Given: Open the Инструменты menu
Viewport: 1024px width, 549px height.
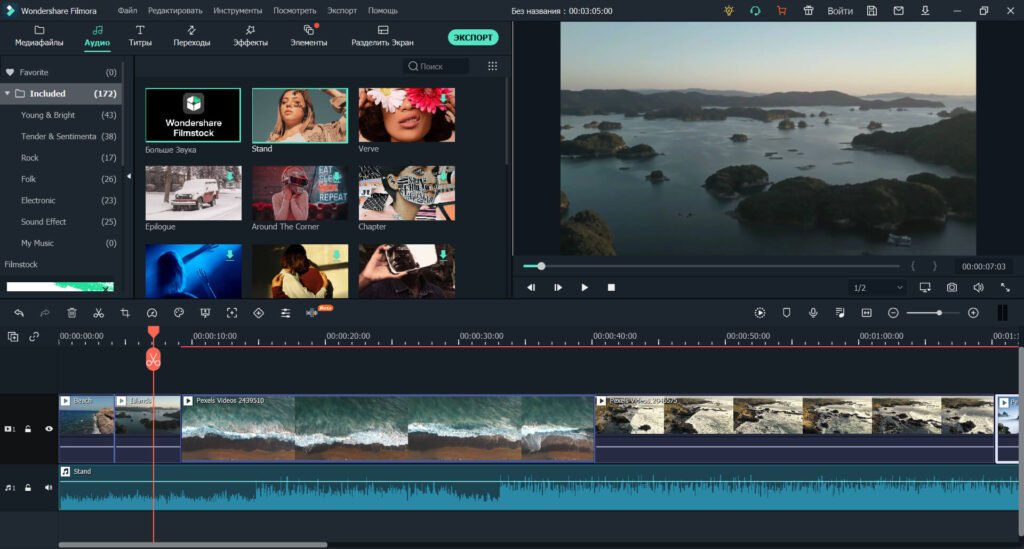Looking at the screenshot, I should click(x=238, y=10).
